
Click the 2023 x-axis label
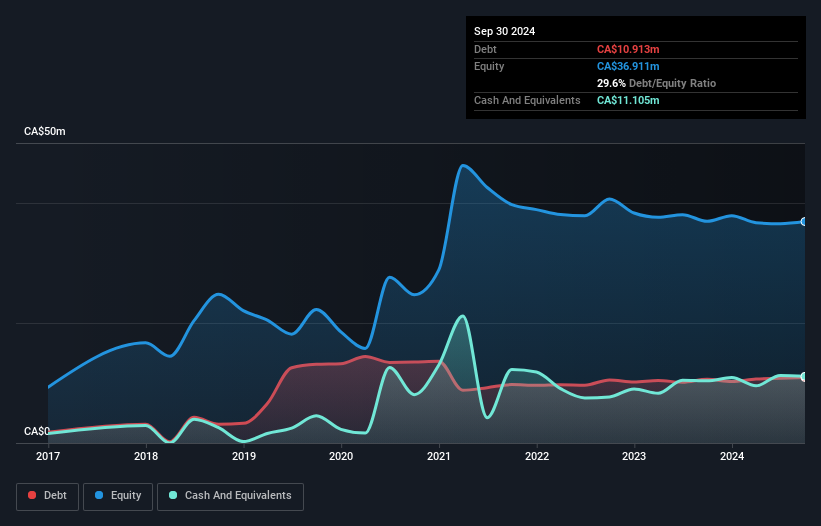point(634,456)
